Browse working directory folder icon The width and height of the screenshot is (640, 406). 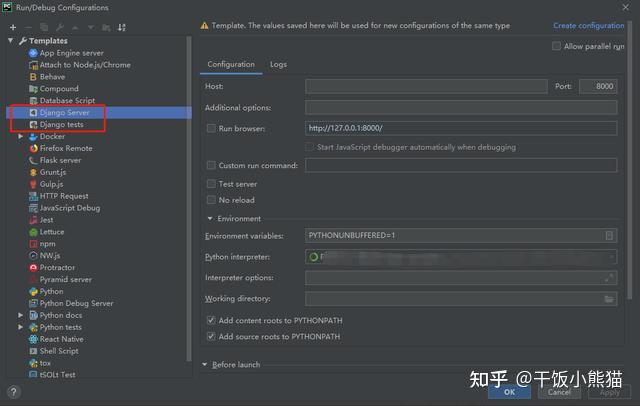tap(609, 299)
